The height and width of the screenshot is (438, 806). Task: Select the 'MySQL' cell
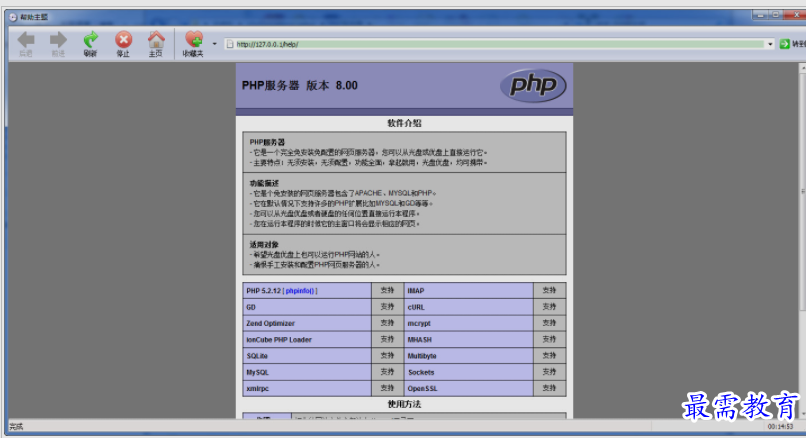coord(307,372)
